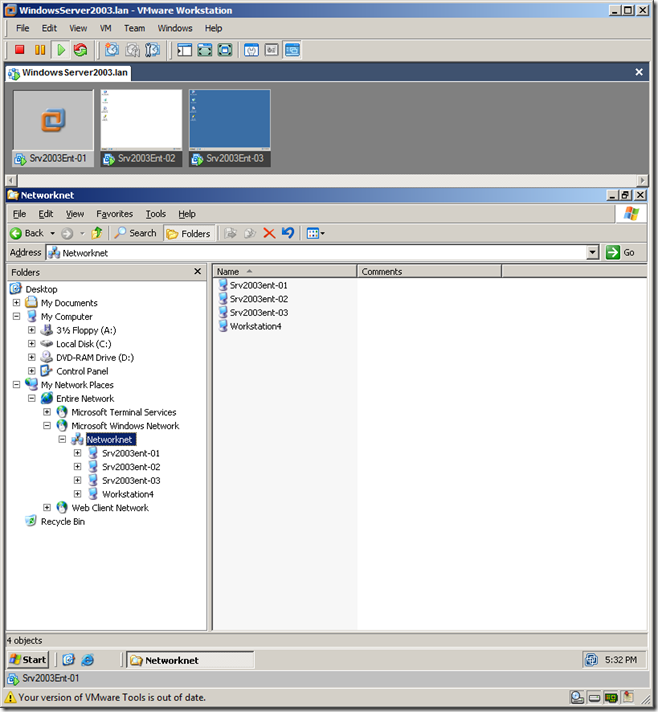Open the Back button history dropdown arrow
Viewport: 658px width, 712px height.
click(52, 233)
